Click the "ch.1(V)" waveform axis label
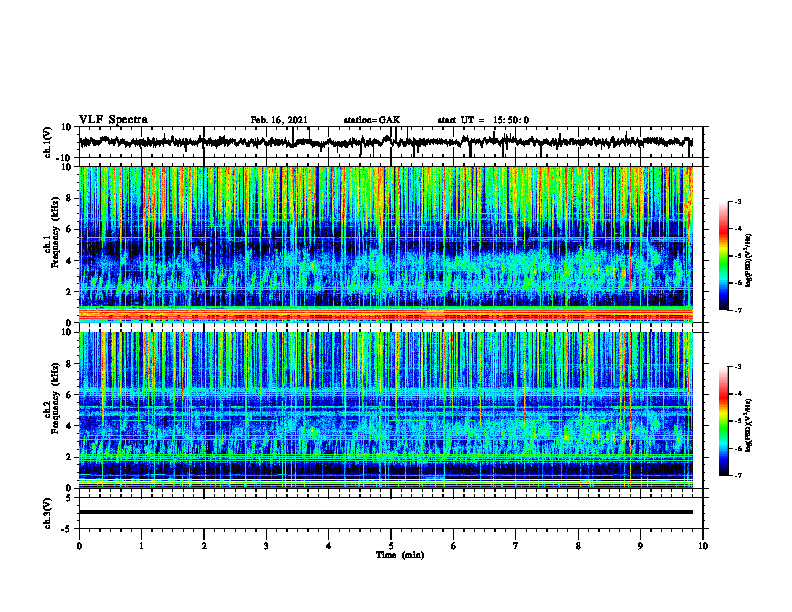Image resolution: width=792 pixels, height=612 pixels. pyautogui.click(x=48, y=142)
